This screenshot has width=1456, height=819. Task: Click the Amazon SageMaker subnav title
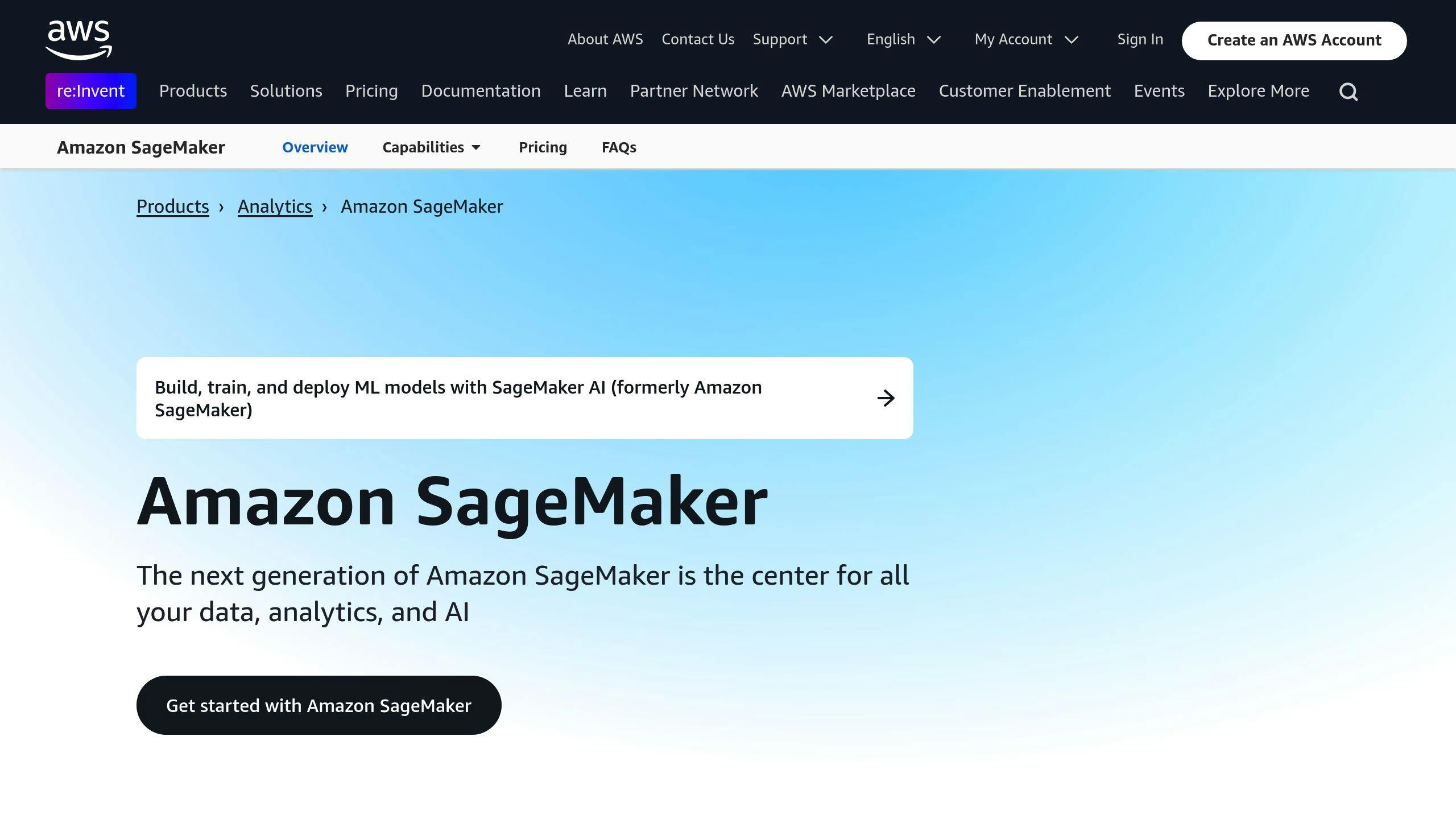point(141,147)
